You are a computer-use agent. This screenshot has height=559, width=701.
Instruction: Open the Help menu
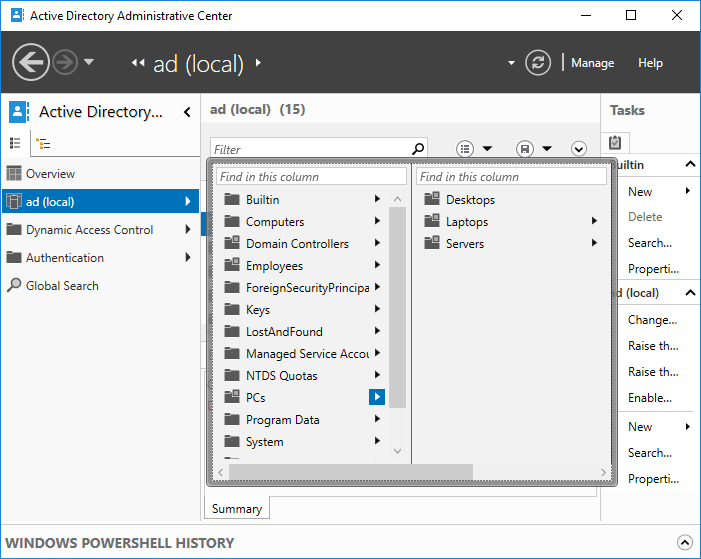(650, 63)
